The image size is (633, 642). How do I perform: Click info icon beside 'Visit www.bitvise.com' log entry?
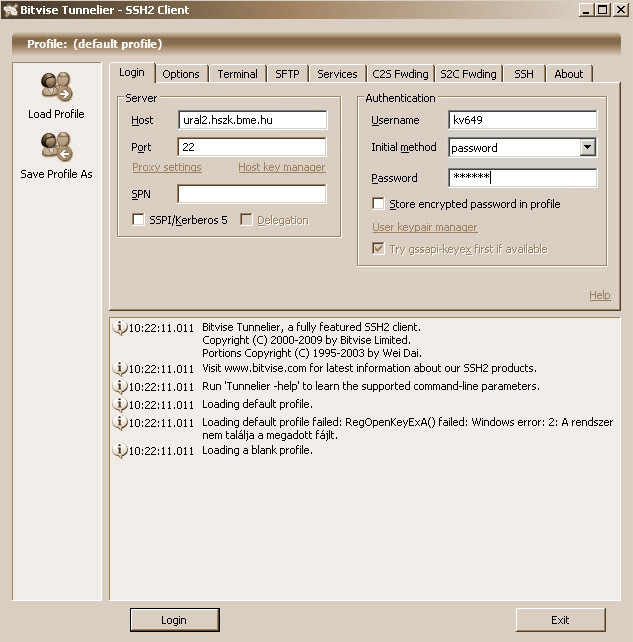[x=120, y=368]
